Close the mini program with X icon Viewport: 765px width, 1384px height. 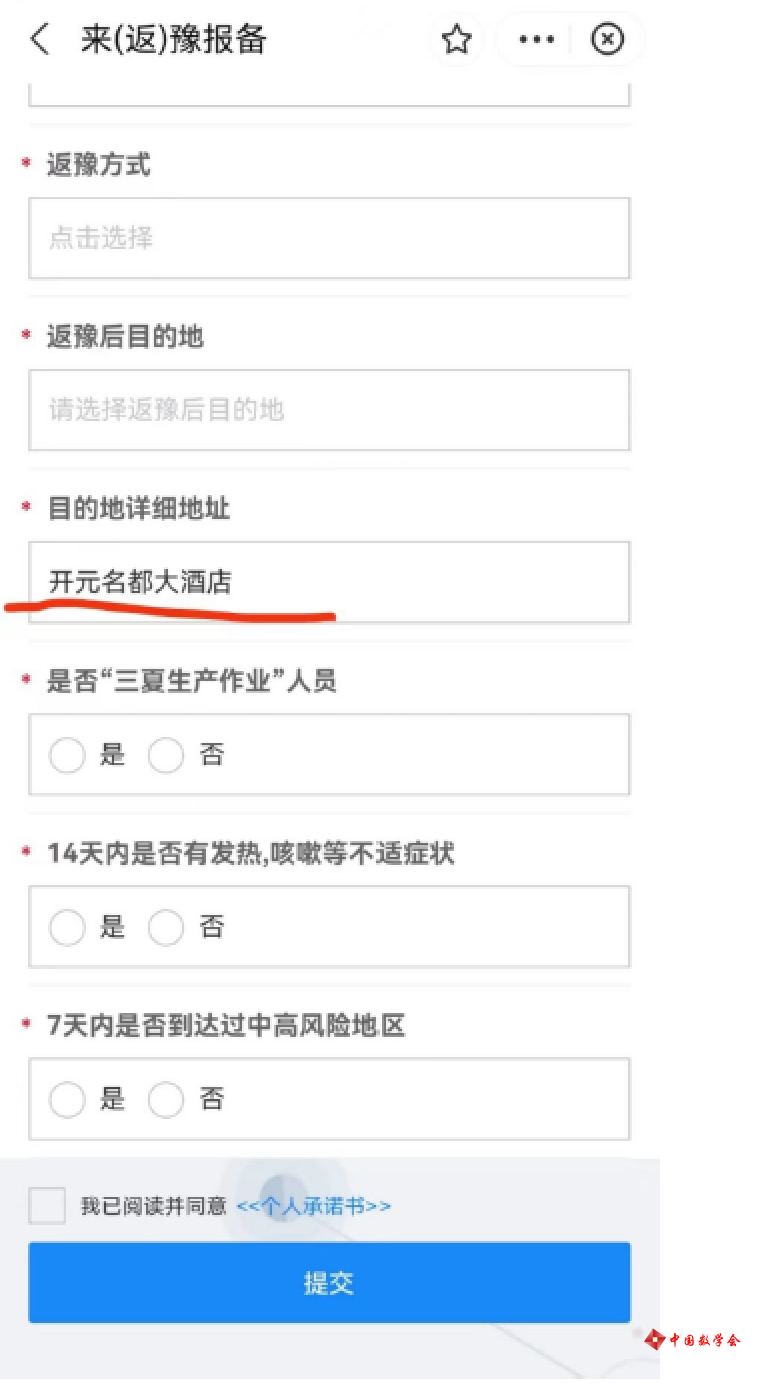(x=607, y=40)
